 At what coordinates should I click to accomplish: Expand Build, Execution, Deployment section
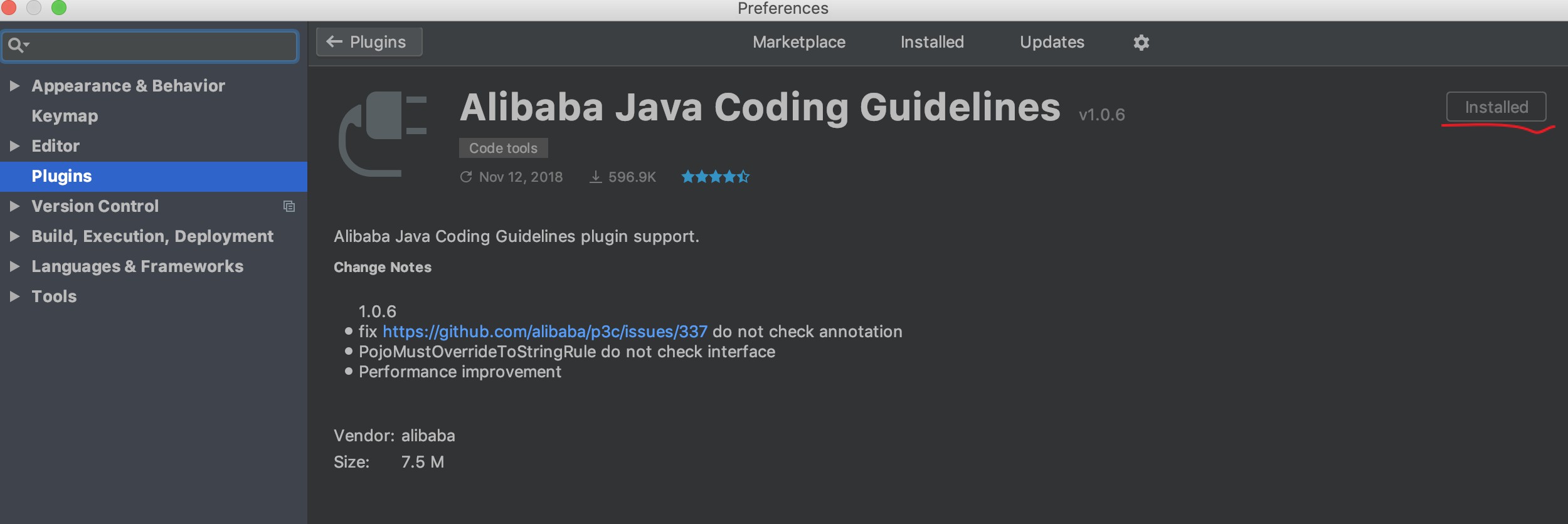[14, 236]
